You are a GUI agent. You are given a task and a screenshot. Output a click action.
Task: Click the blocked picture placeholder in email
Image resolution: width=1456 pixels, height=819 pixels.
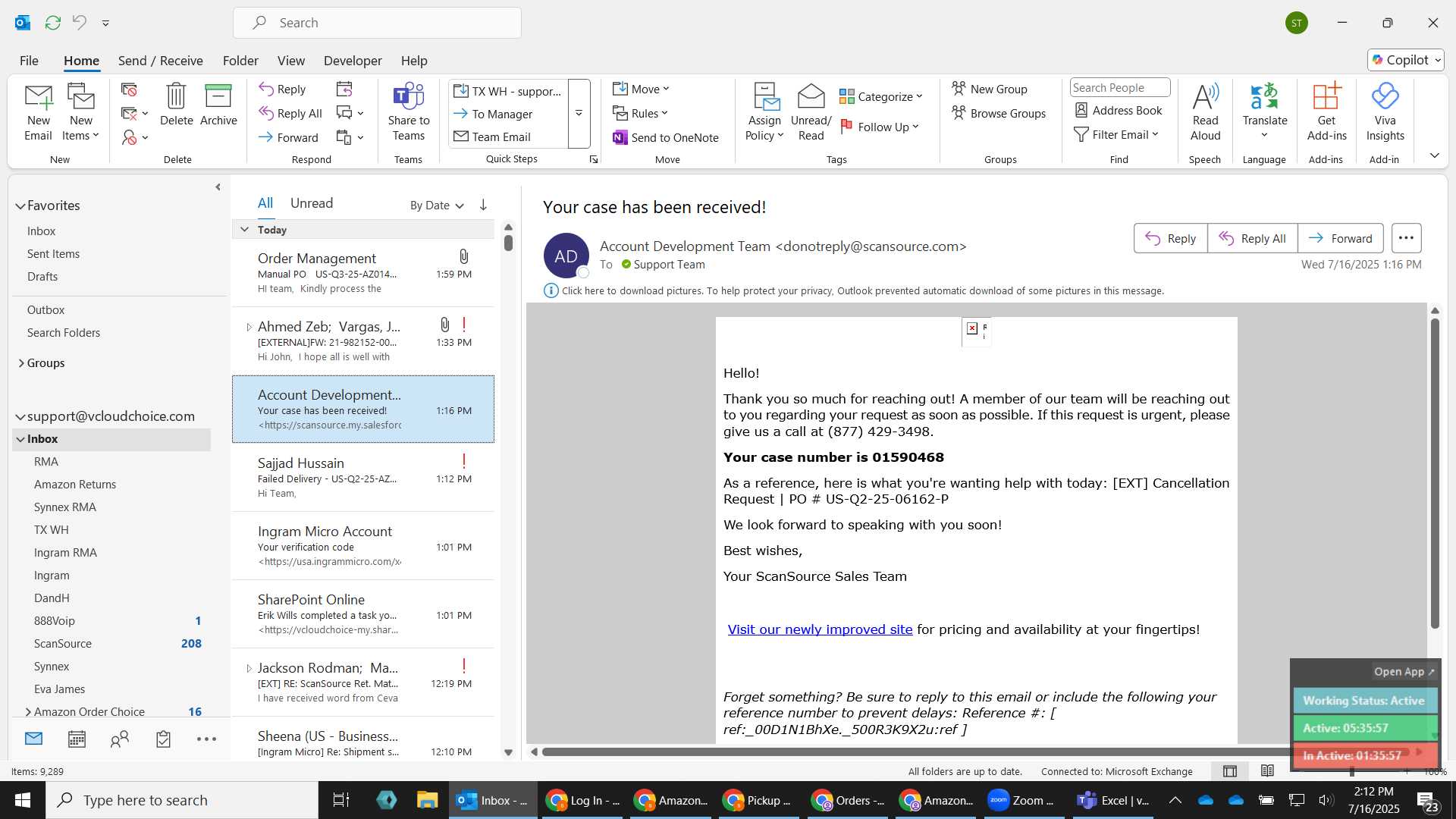pyautogui.click(x=976, y=331)
